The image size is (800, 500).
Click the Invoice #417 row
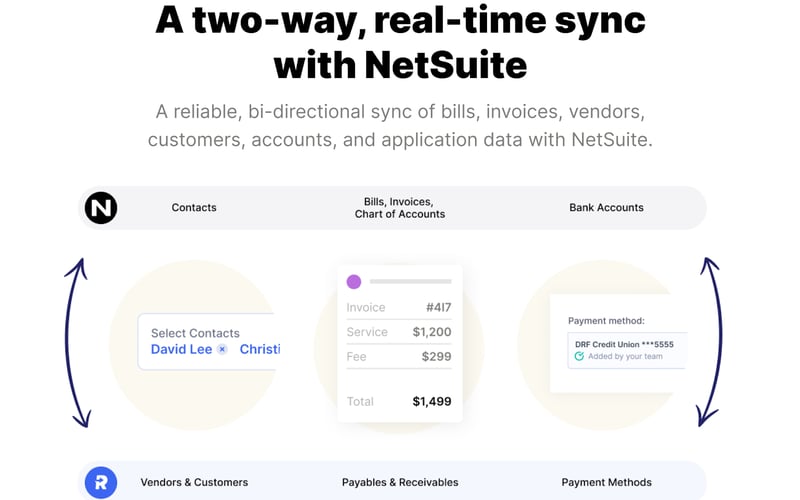399,308
